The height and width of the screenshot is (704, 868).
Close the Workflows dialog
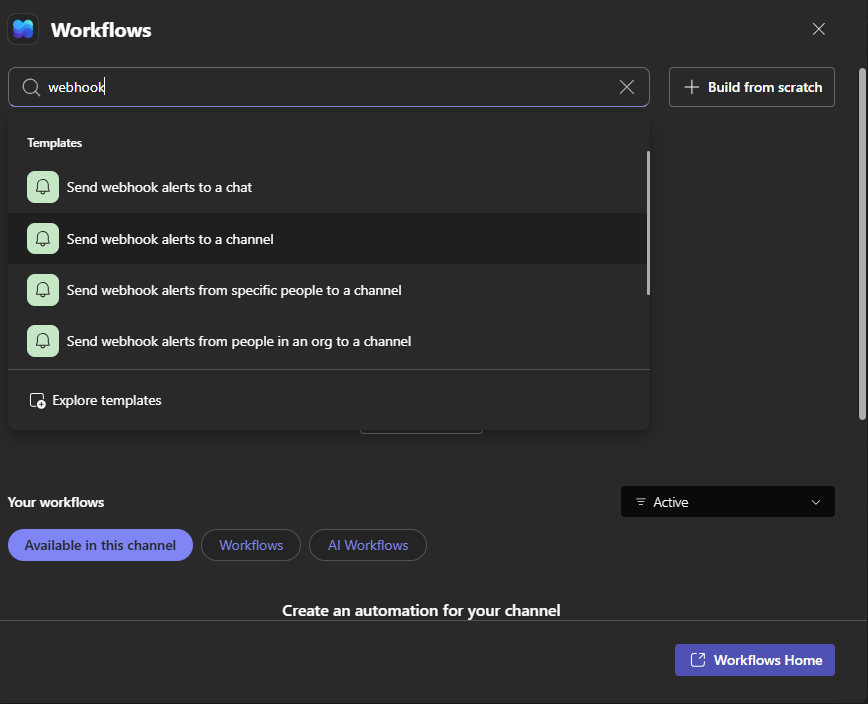(x=818, y=29)
